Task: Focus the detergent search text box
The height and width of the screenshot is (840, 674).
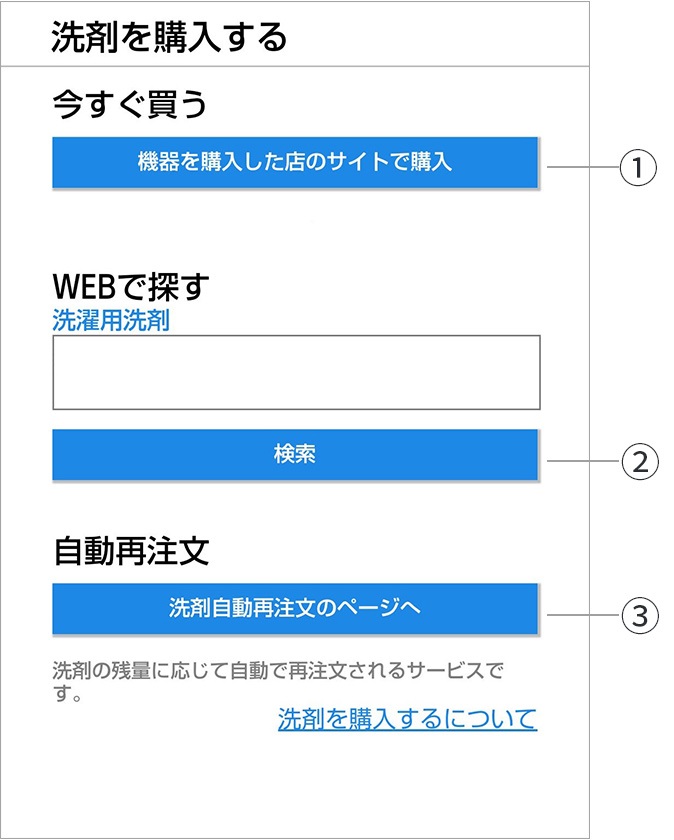Action: point(296,372)
